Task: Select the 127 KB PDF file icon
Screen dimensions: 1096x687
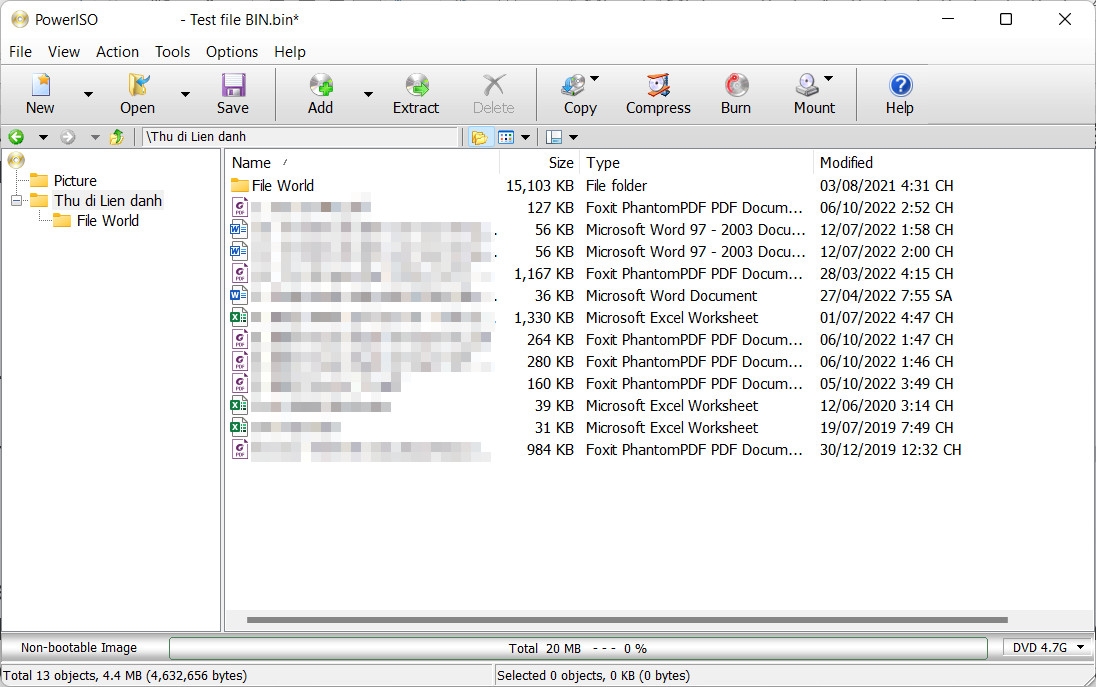Action: coord(240,208)
